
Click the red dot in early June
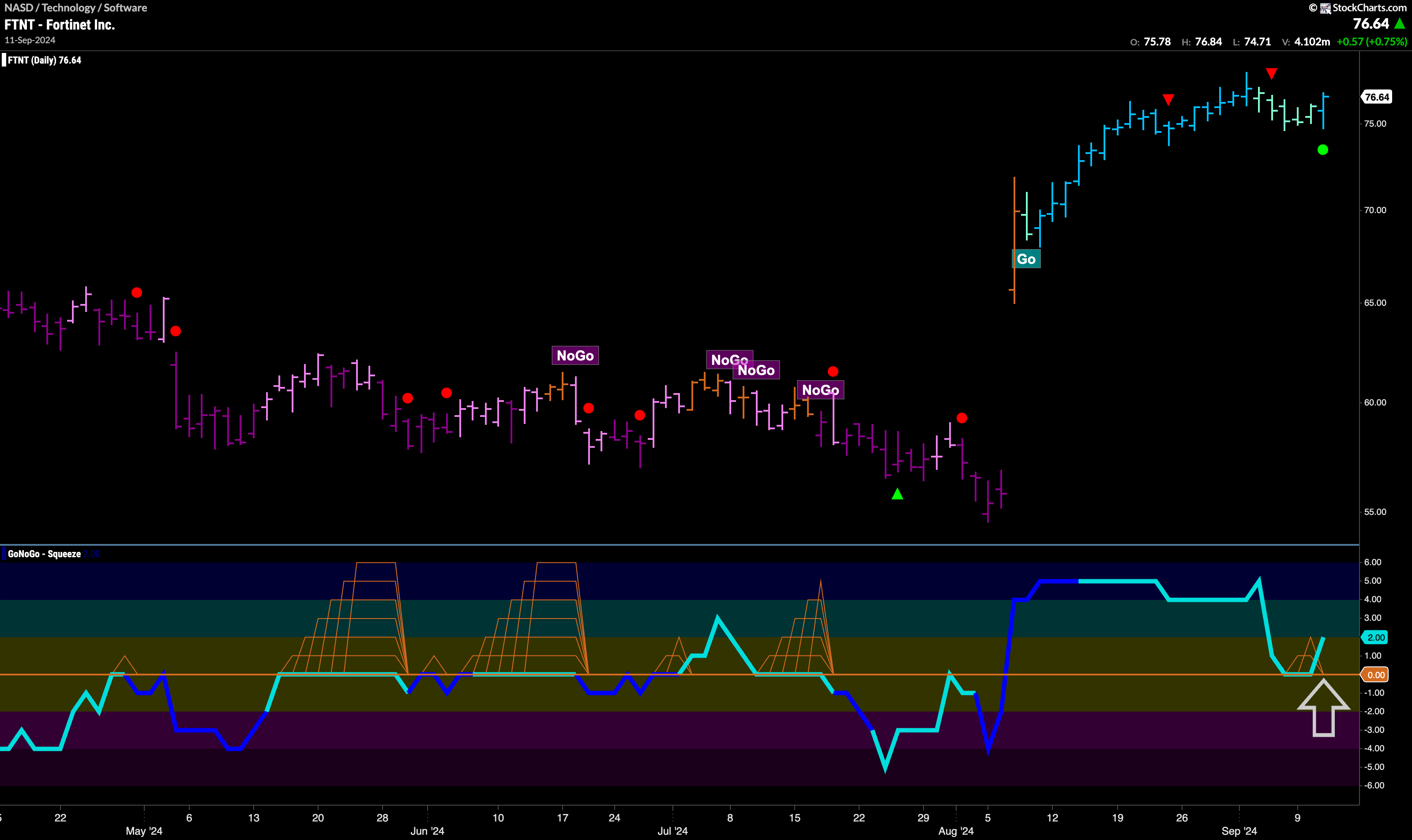pos(446,393)
